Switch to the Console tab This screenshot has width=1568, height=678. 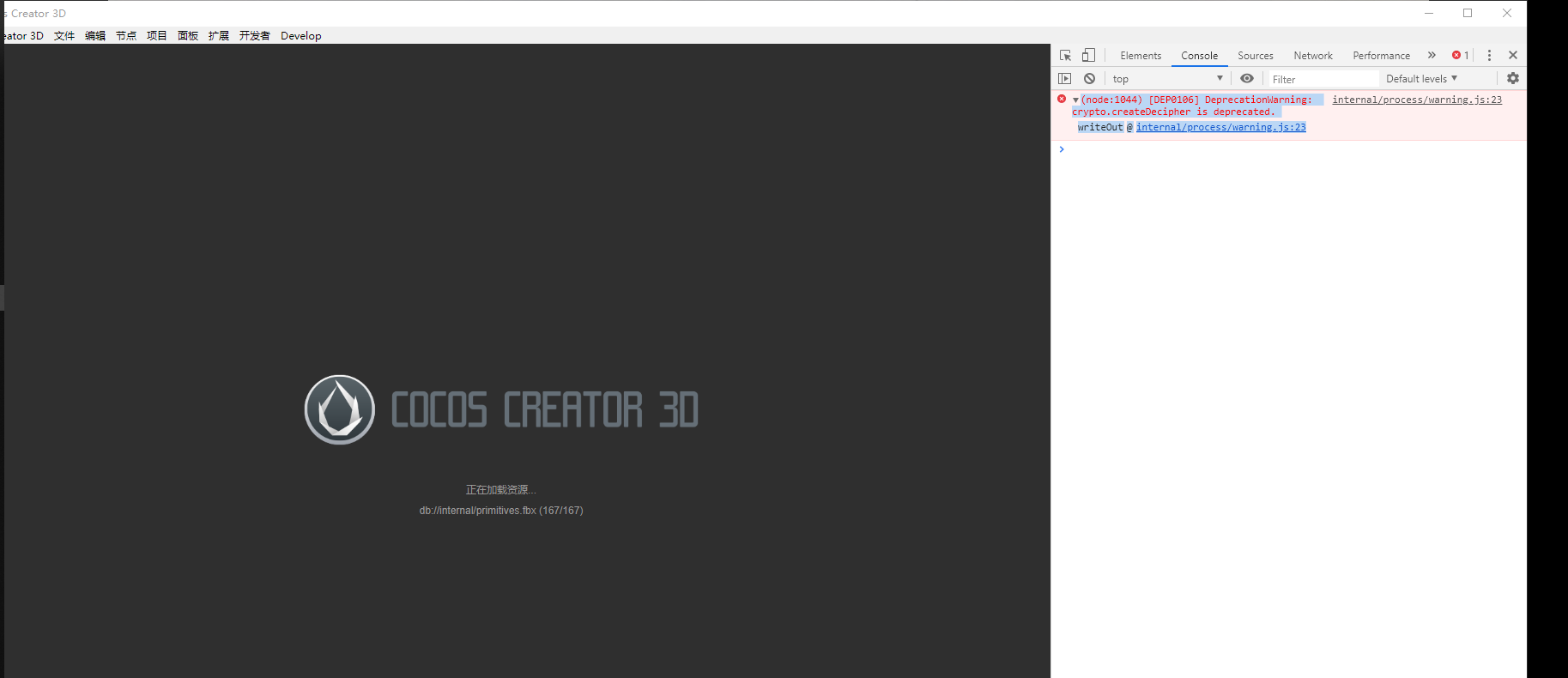(x=1199, y=56)
